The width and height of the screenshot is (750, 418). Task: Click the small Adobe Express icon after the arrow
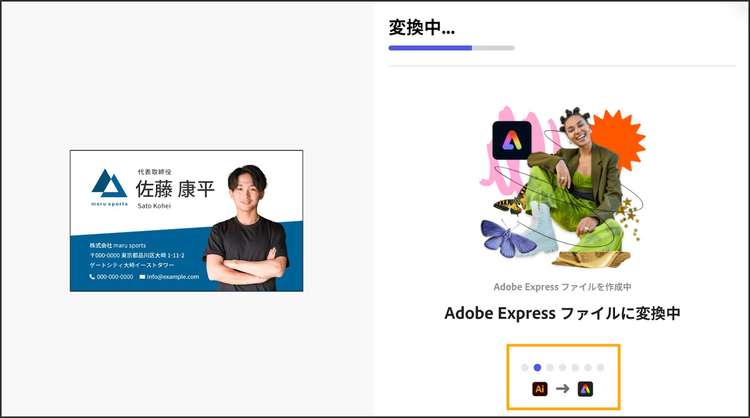[x=585, y=389]
